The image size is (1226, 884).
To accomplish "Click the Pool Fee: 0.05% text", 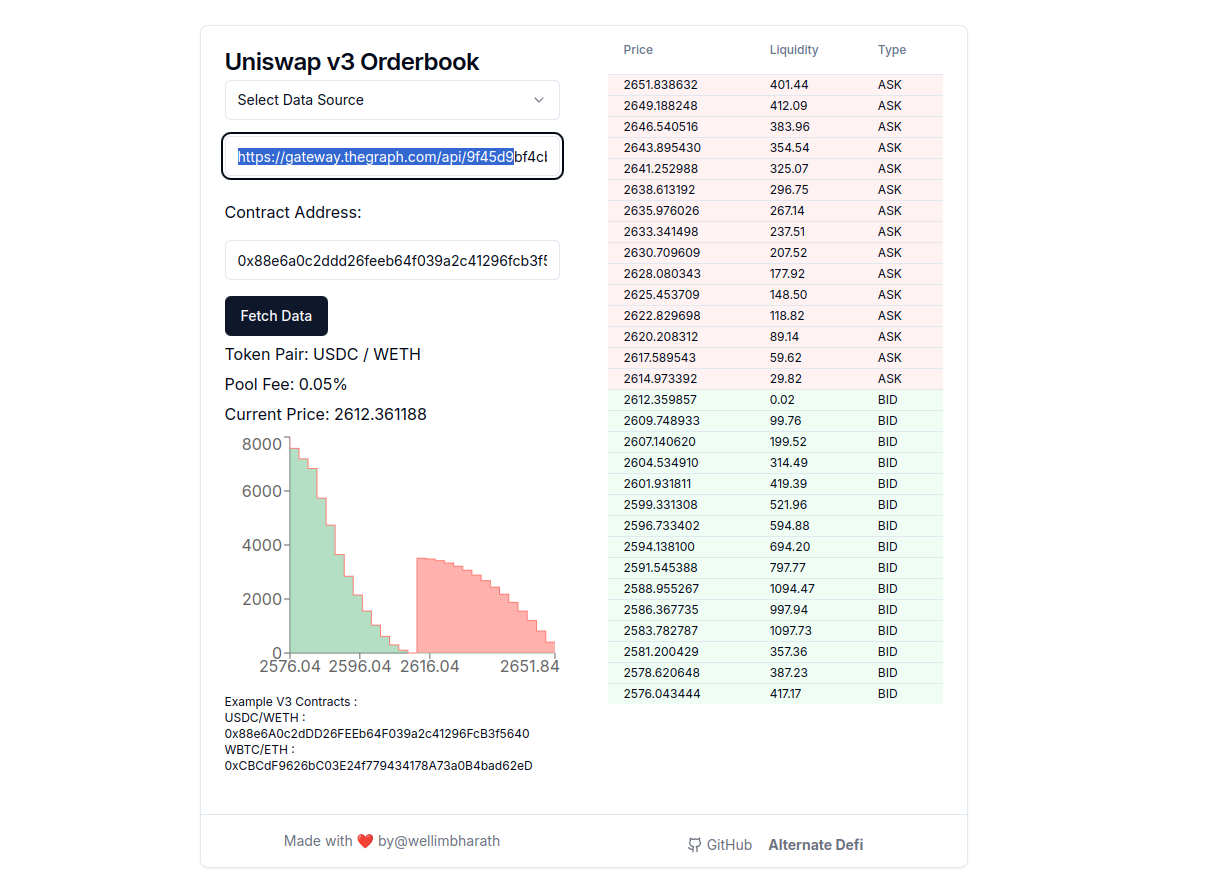I will click(286, 384).
